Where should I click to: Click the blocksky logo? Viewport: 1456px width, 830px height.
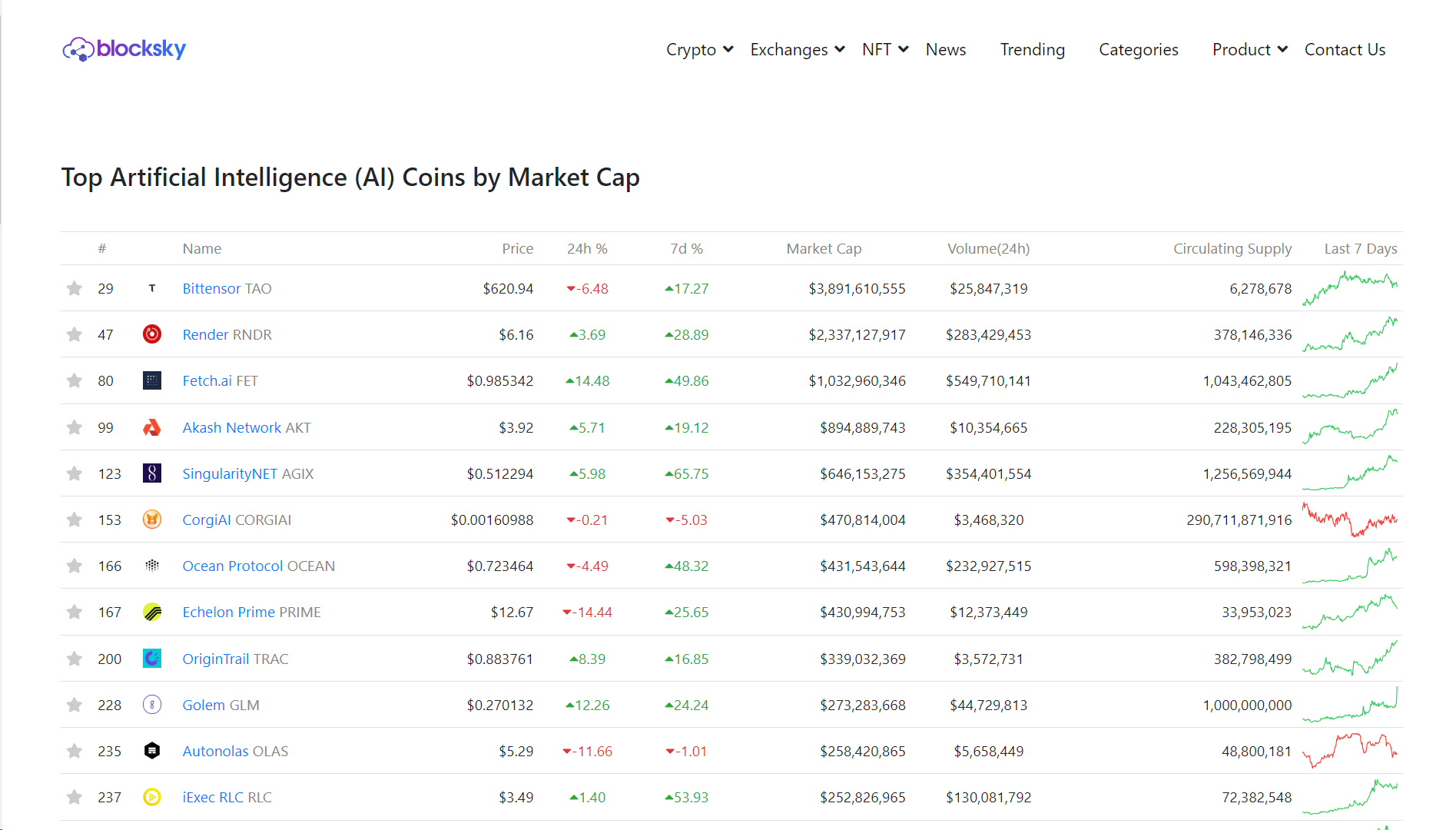124,49
